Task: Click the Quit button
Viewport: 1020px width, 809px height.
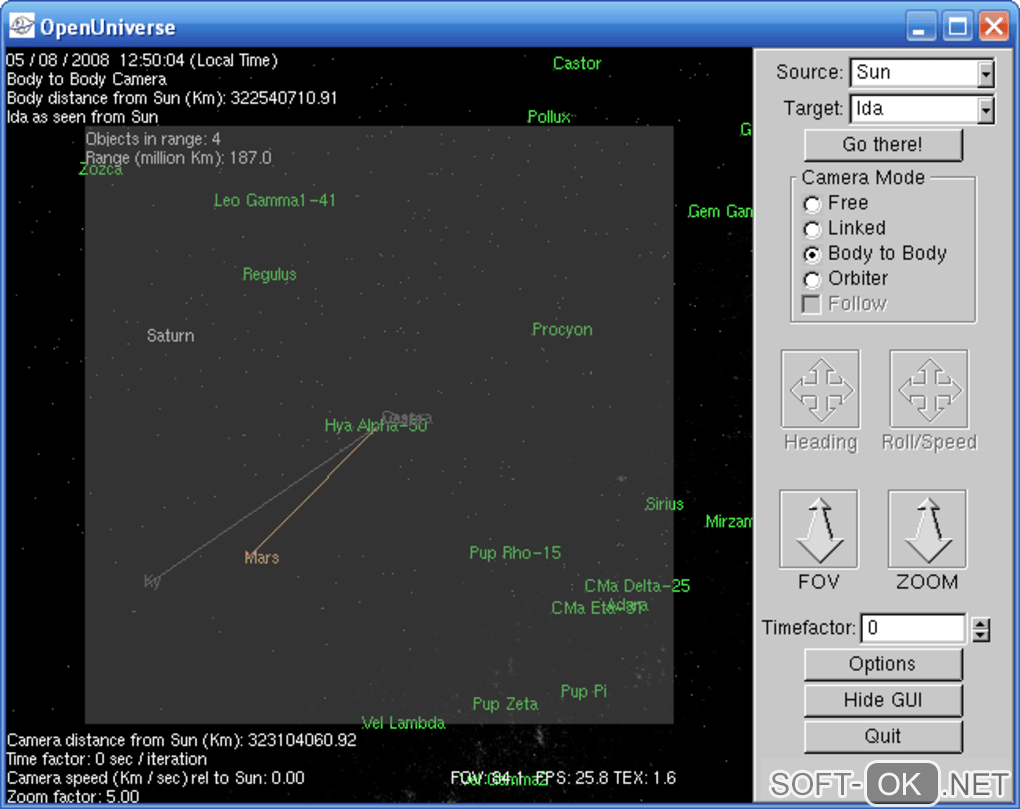Action: 883,736
